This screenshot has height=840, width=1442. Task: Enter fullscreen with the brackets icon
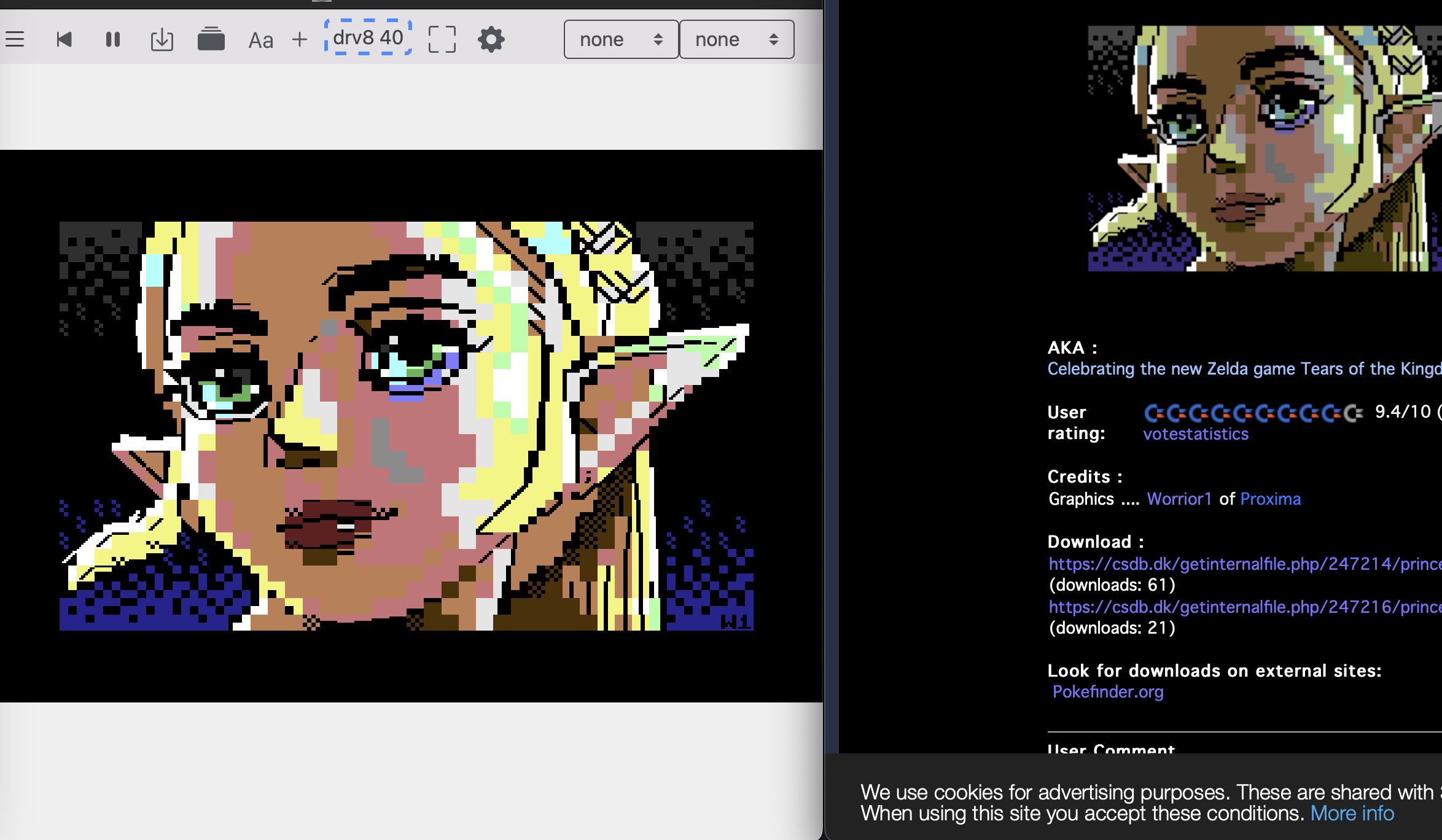(442, 39)
